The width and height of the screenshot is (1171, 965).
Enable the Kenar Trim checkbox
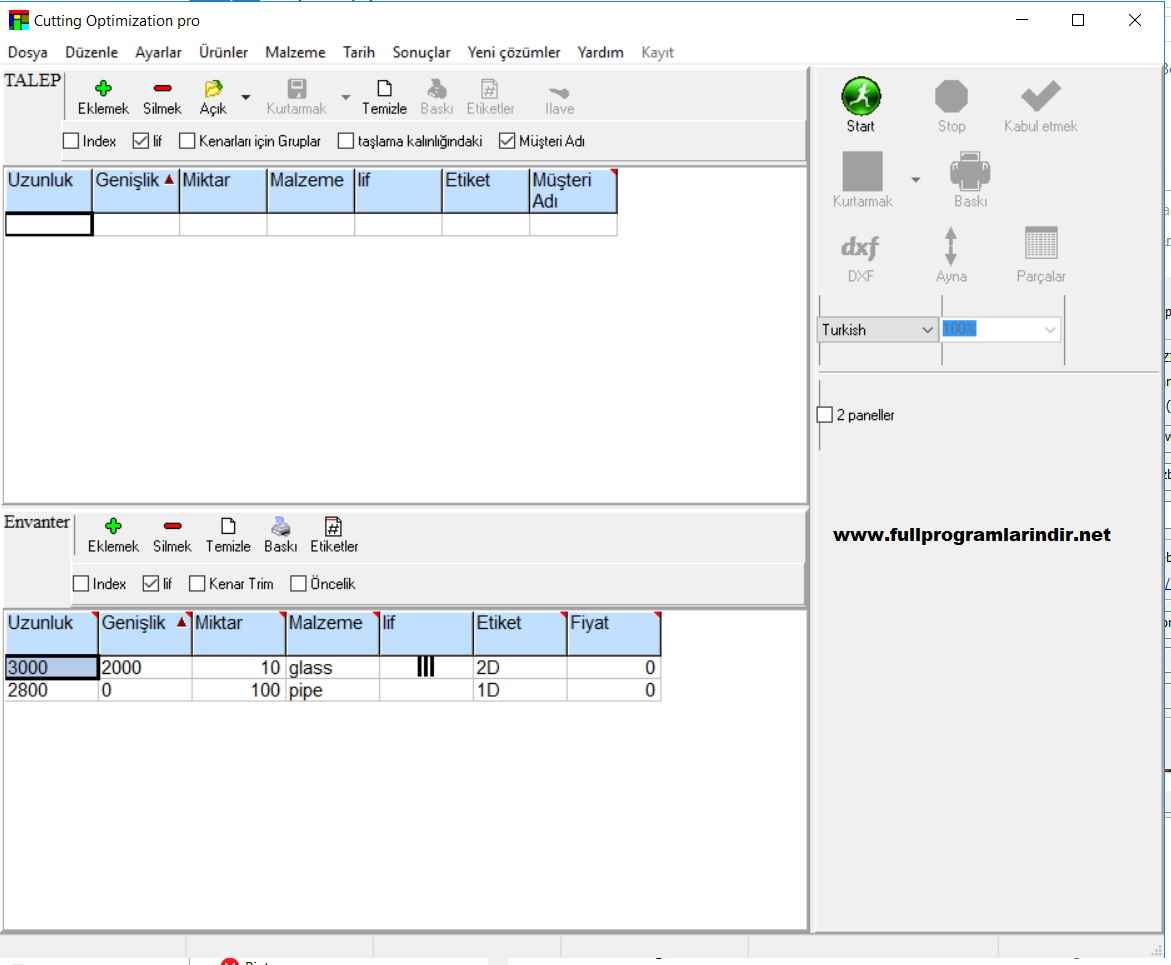coord(197,584)
